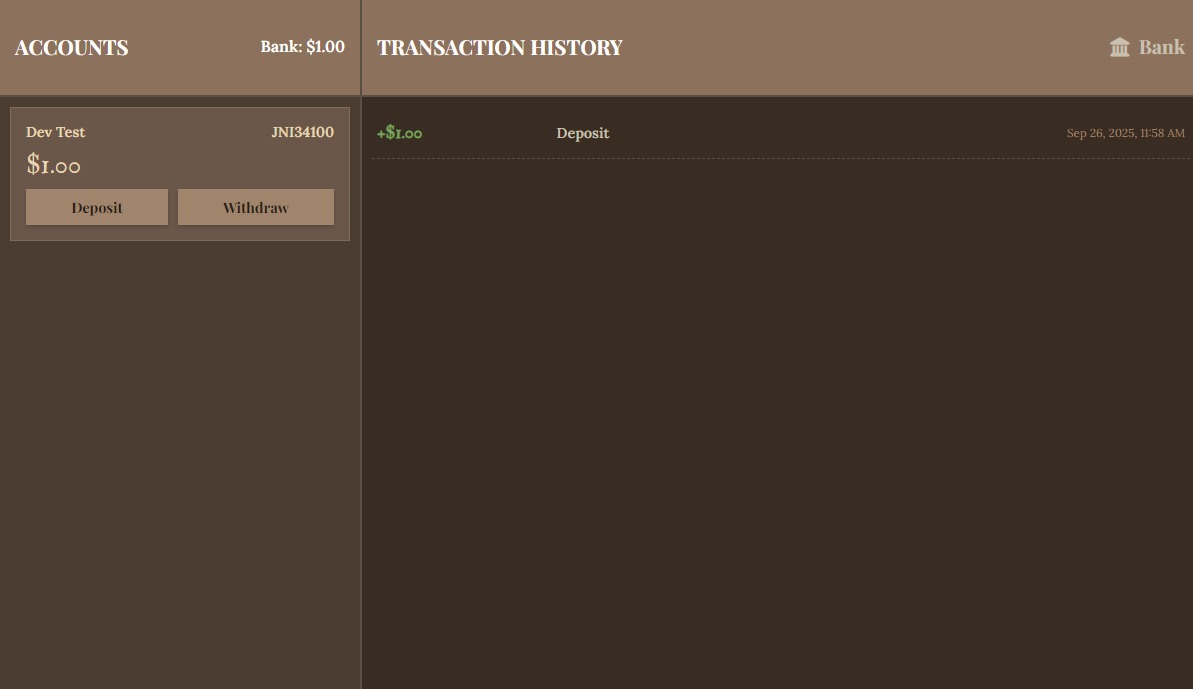Click the Bank: $1.00 total in header
Screen dimensions: 1193x689
click(x=302, y=47)
